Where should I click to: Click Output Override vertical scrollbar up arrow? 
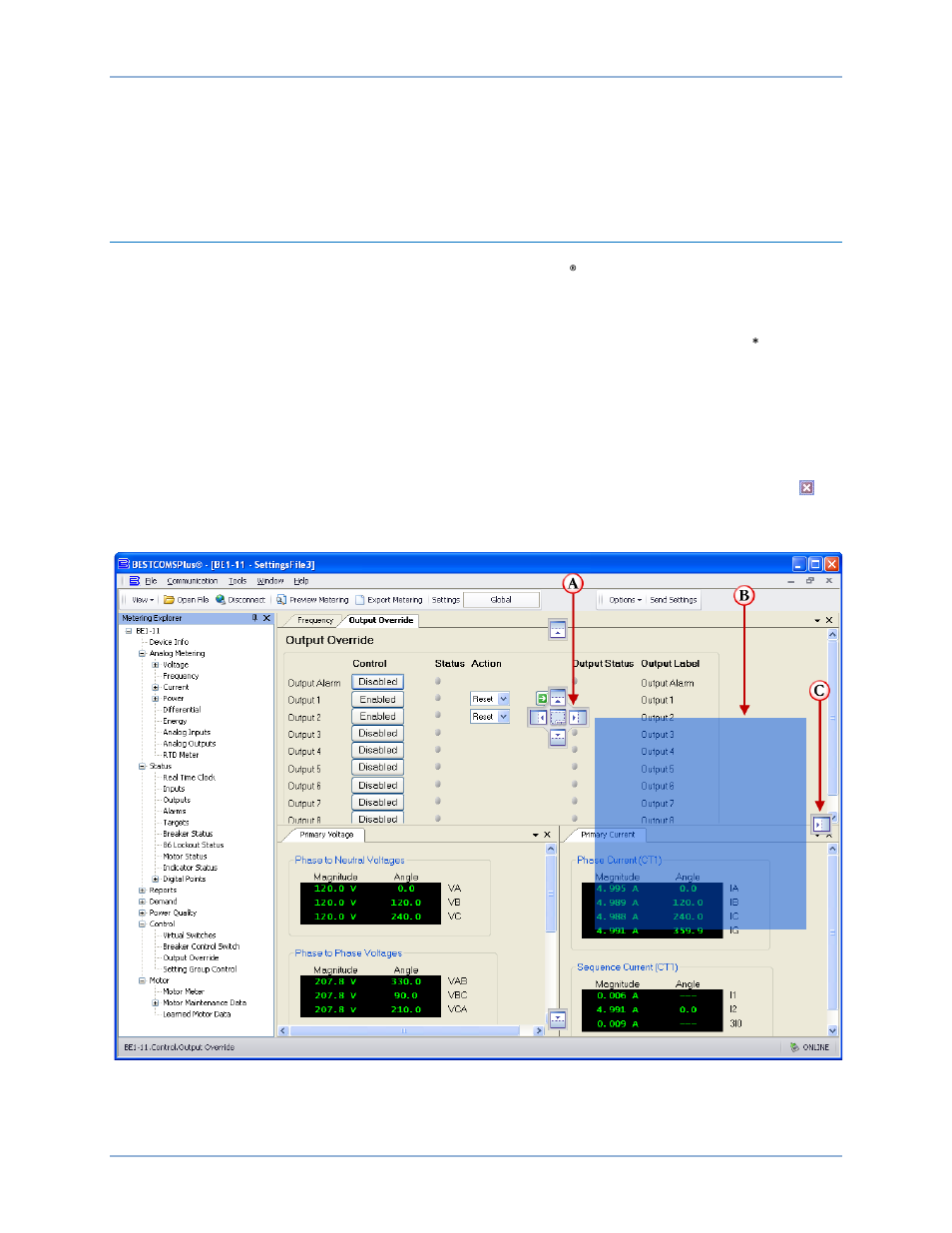(832, 635)
